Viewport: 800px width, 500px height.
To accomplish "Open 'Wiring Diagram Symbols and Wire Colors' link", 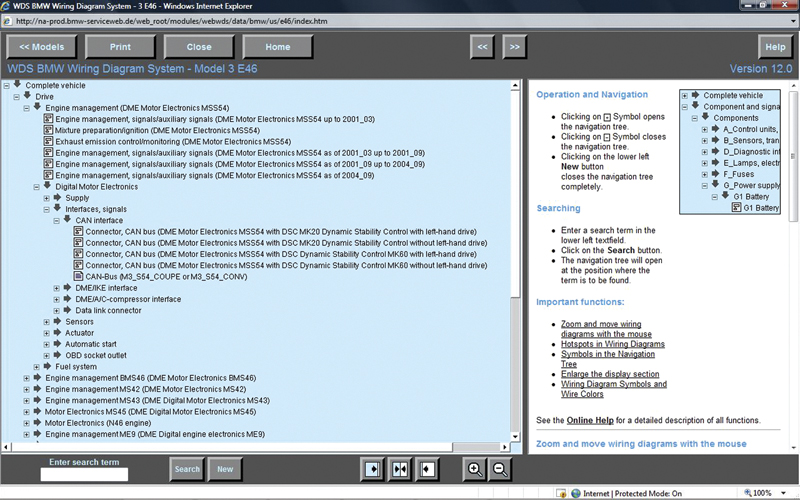I will [614, 389].
